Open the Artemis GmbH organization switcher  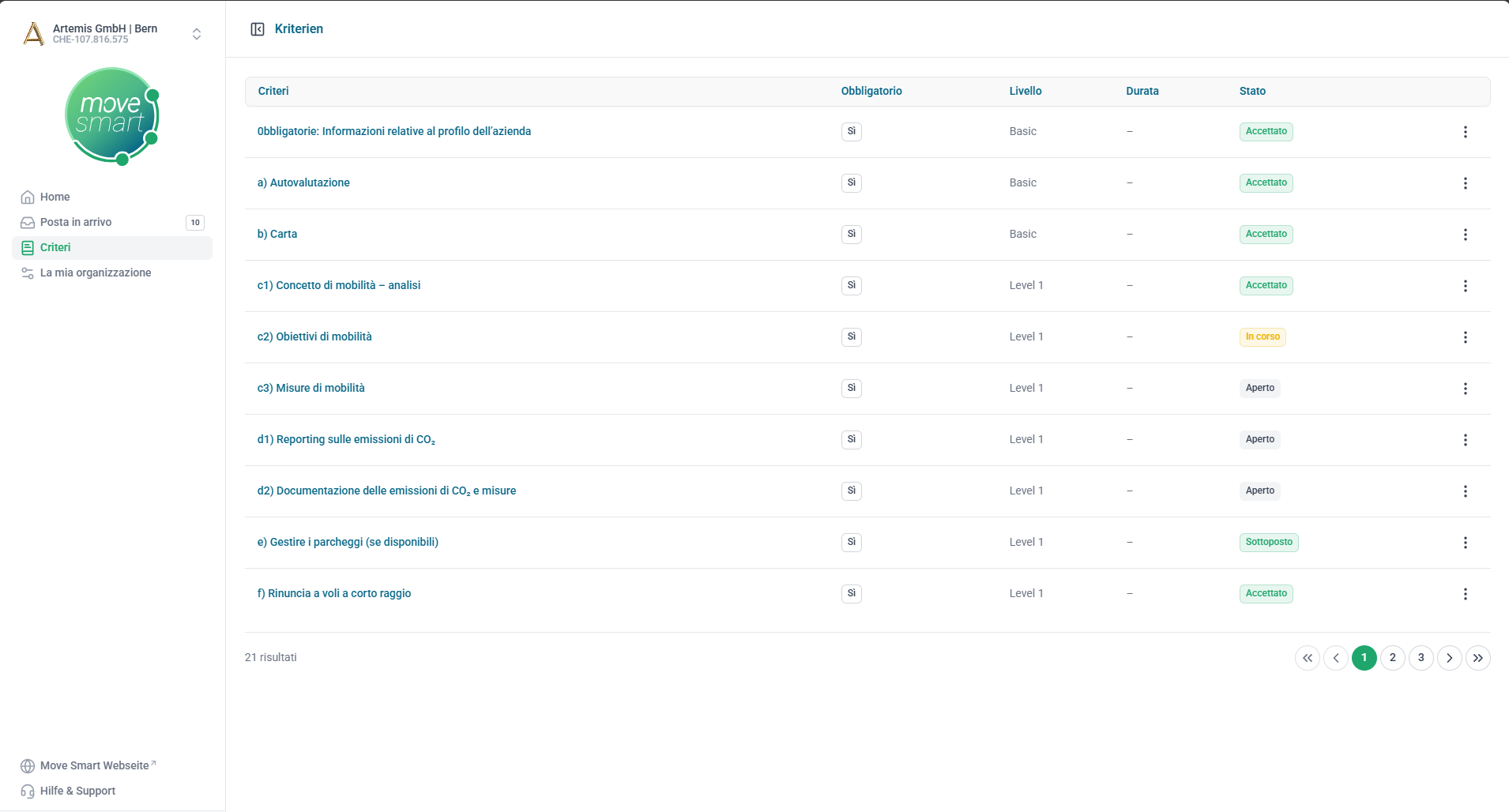[196, 34]
